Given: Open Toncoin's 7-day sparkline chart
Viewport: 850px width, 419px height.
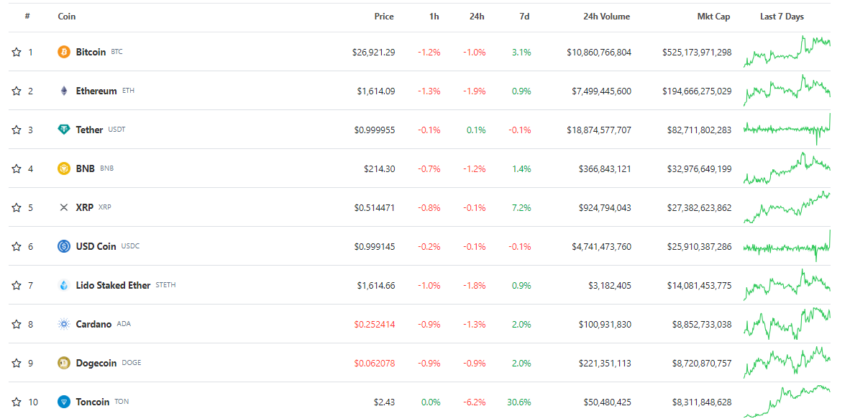Looking at the screenshot, I should tap(787, 402).
